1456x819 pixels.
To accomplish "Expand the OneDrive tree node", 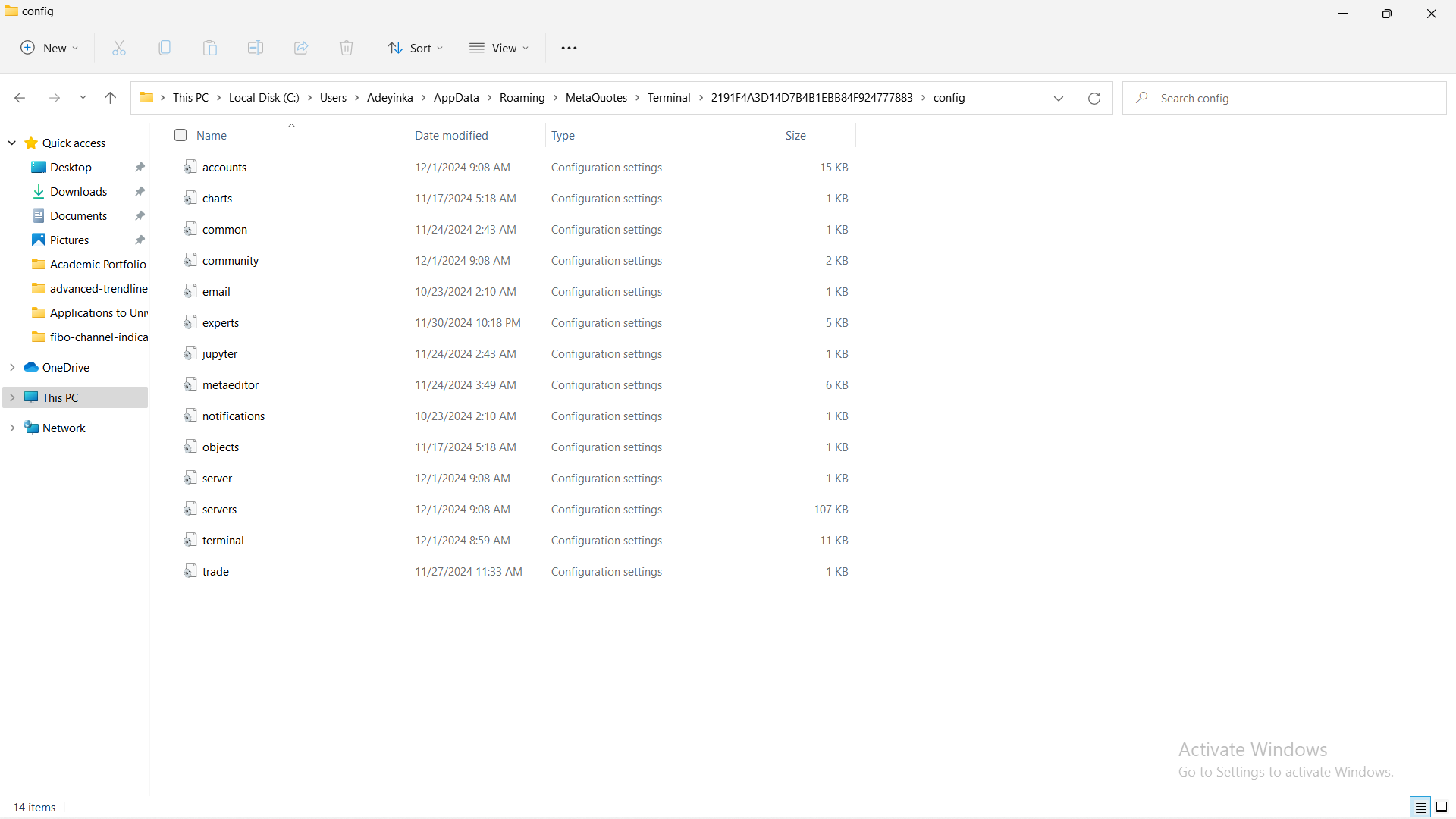I will coord(12,367).
